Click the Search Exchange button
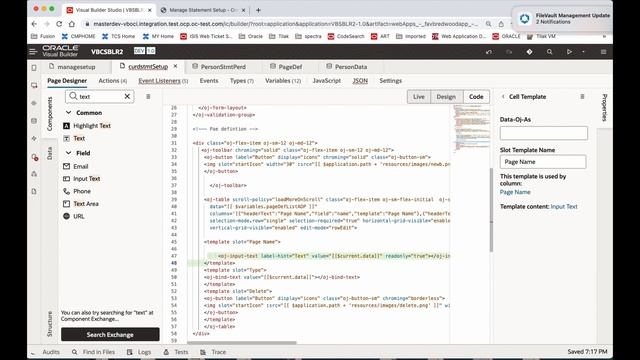The image size is (640, 360). (110, 334)
